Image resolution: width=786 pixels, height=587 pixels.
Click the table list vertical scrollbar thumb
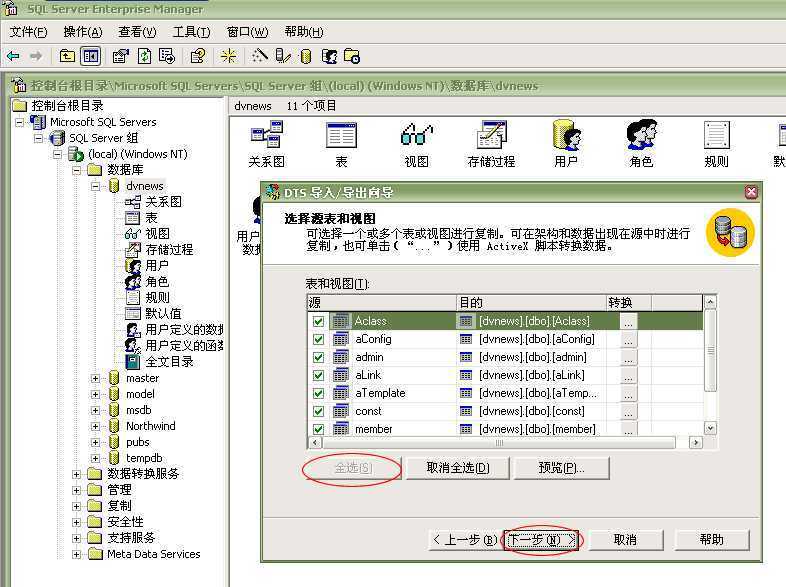(710, 351)
